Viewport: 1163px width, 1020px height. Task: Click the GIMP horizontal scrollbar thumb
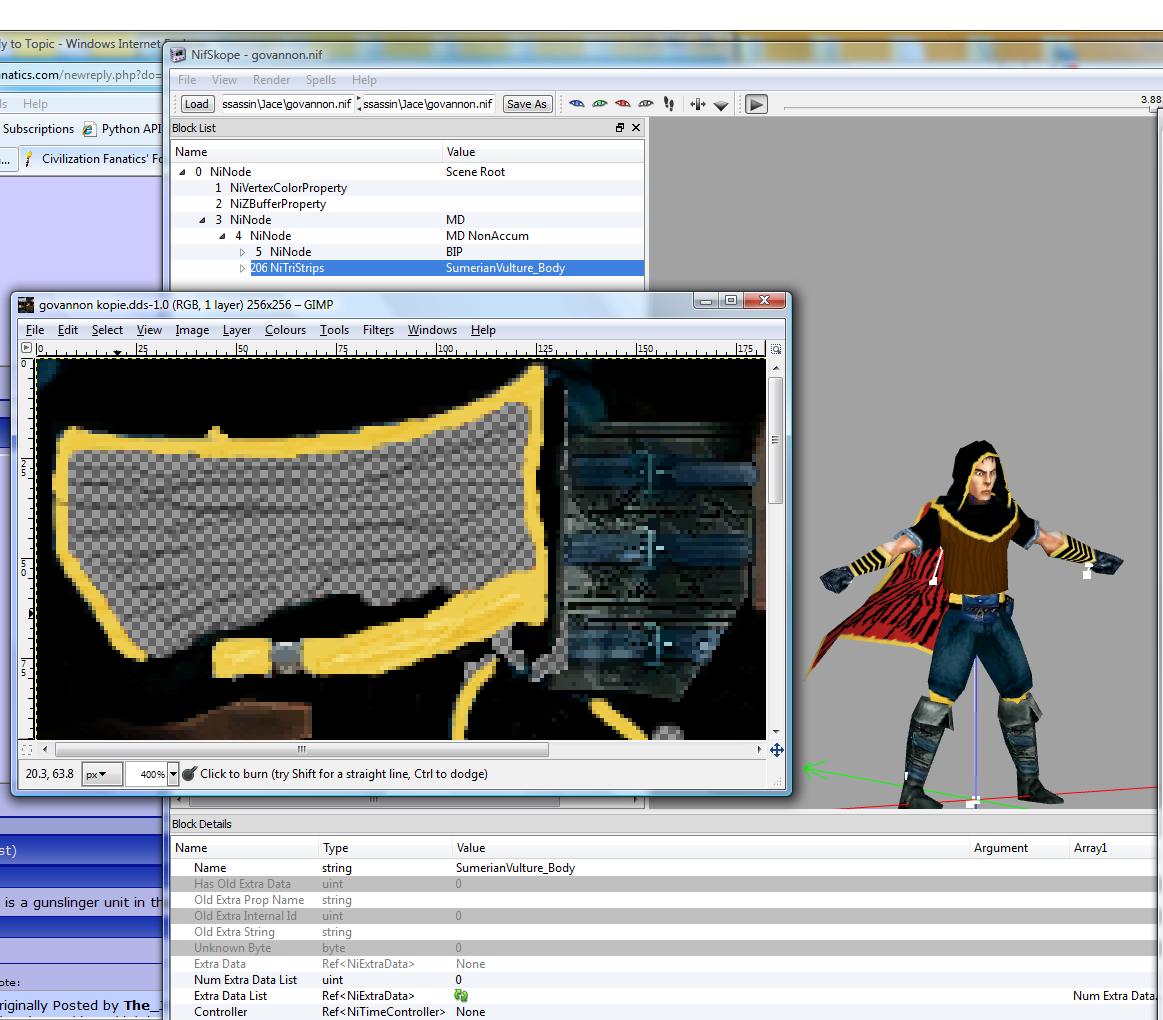point(302,749)
